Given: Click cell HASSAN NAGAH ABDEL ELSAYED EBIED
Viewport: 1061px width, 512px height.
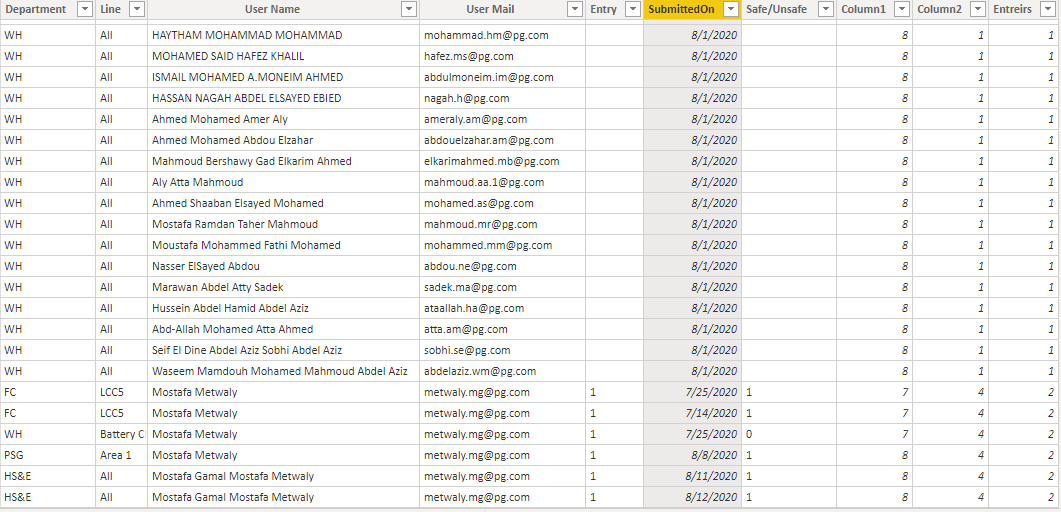Looking at the screenshot, I should point(284,98).
